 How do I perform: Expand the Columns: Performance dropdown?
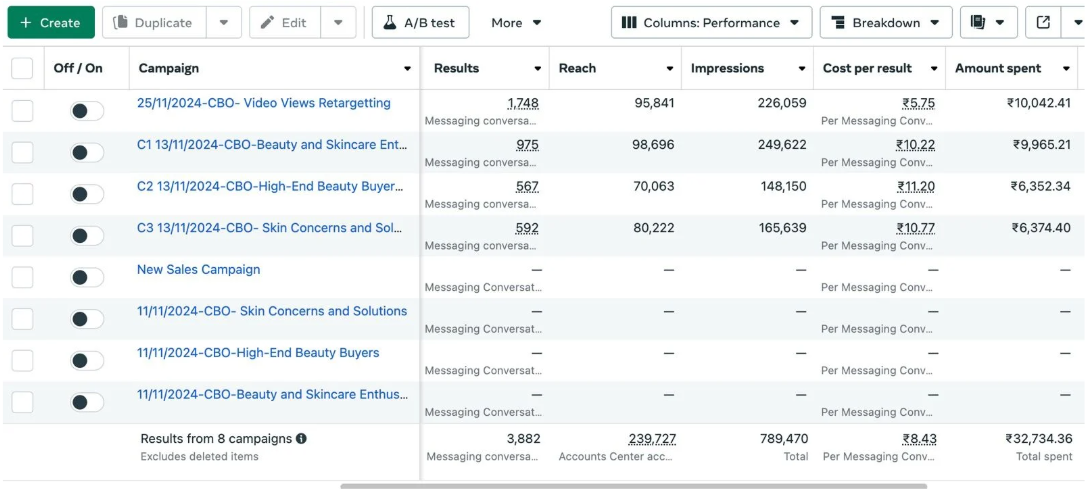point(710,22)
